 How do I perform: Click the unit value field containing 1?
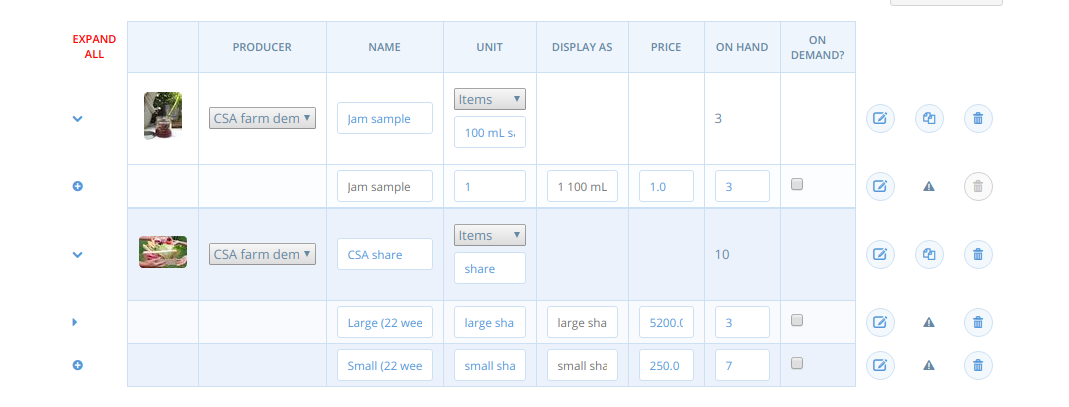pyautogui.click(x=490, y=186)
